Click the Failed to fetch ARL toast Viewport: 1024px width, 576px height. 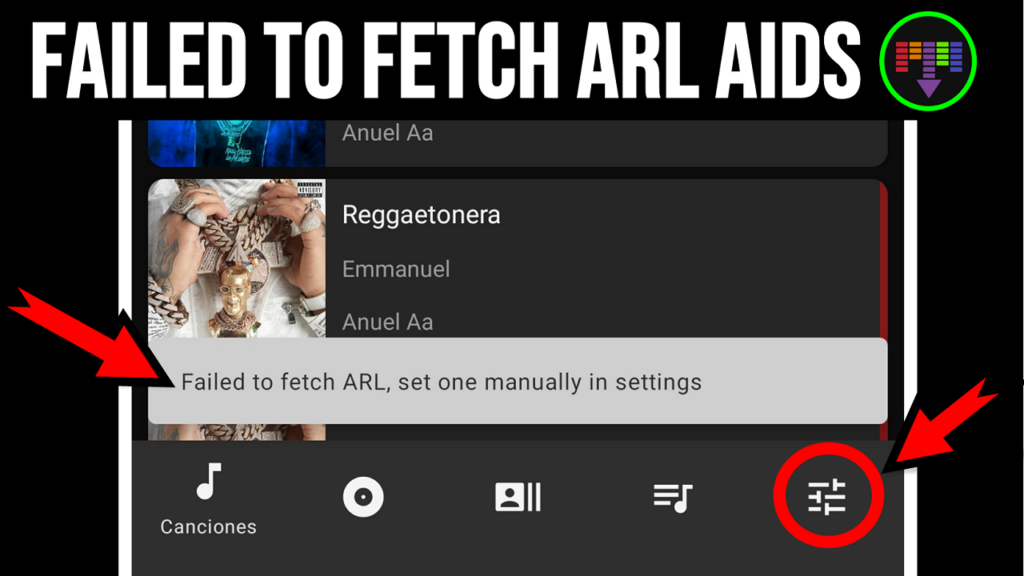517,381
